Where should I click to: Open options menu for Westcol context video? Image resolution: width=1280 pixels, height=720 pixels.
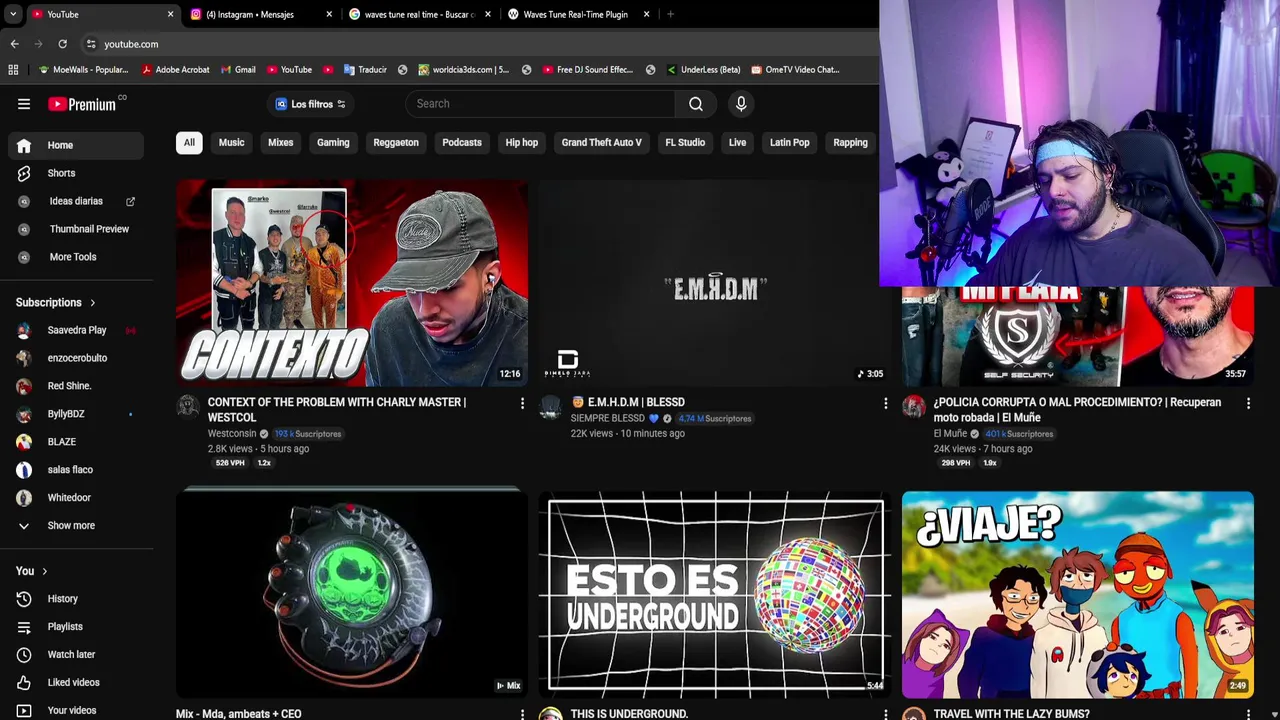tap(522, 403)
